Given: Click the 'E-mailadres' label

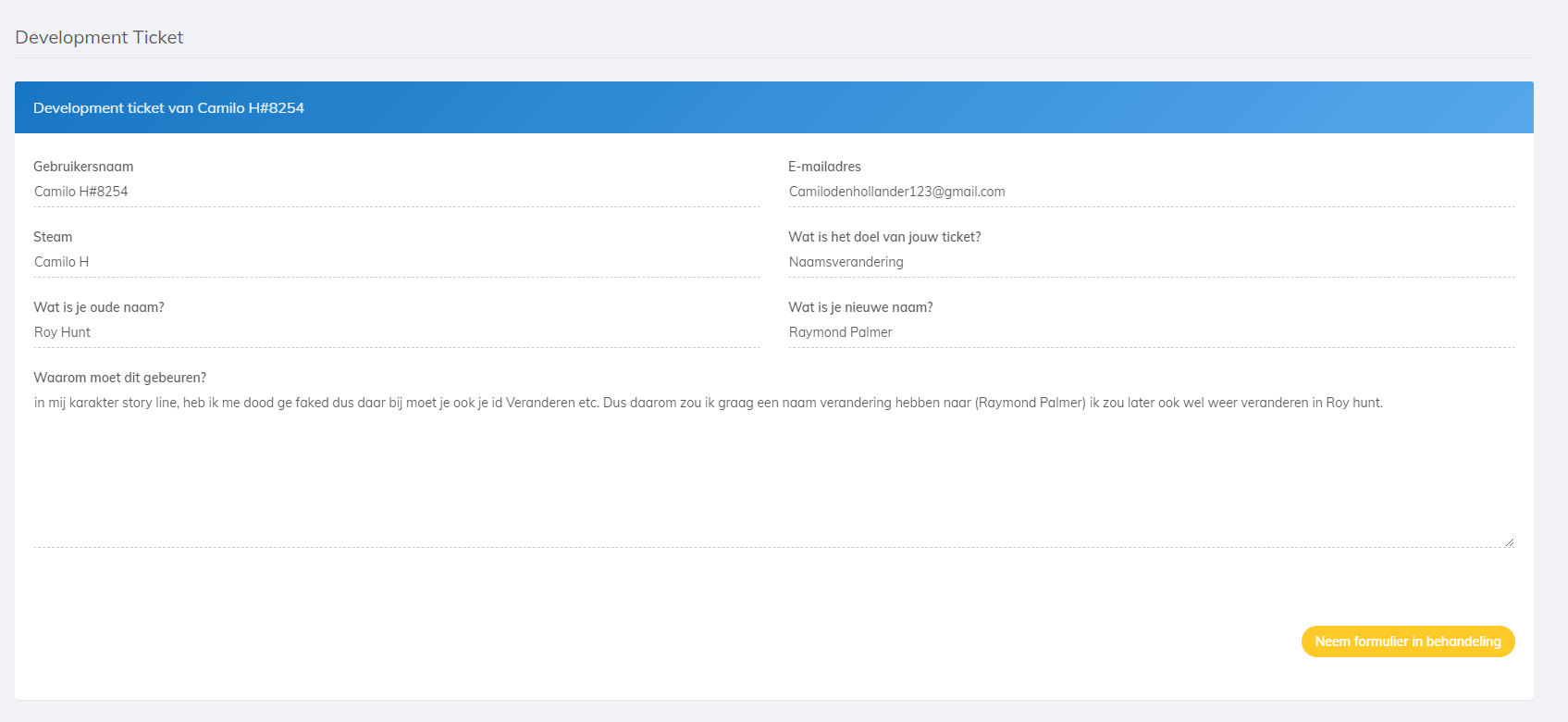Looking at the screenshot, I should click(x=824, y=167).
